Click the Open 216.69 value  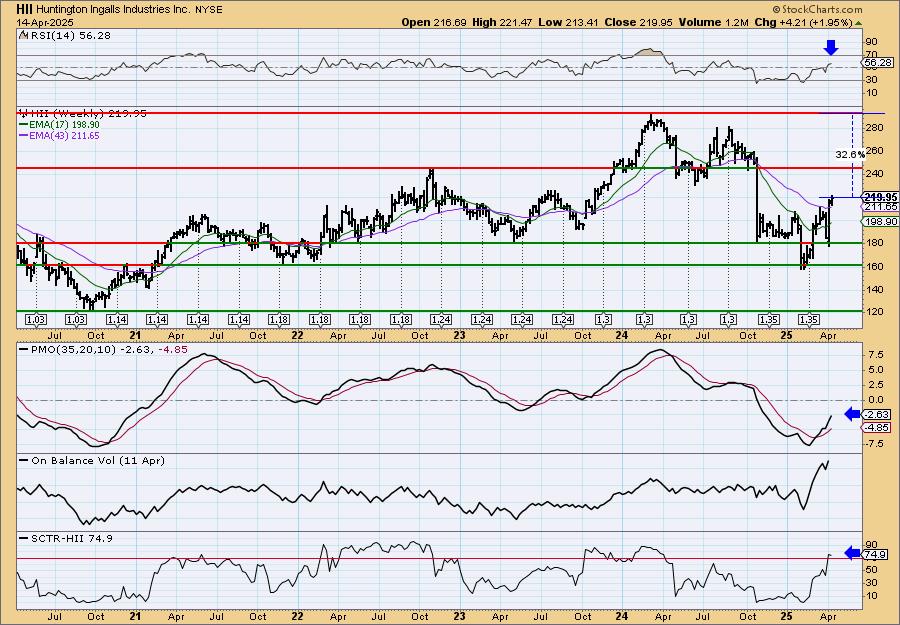[434, 22]
